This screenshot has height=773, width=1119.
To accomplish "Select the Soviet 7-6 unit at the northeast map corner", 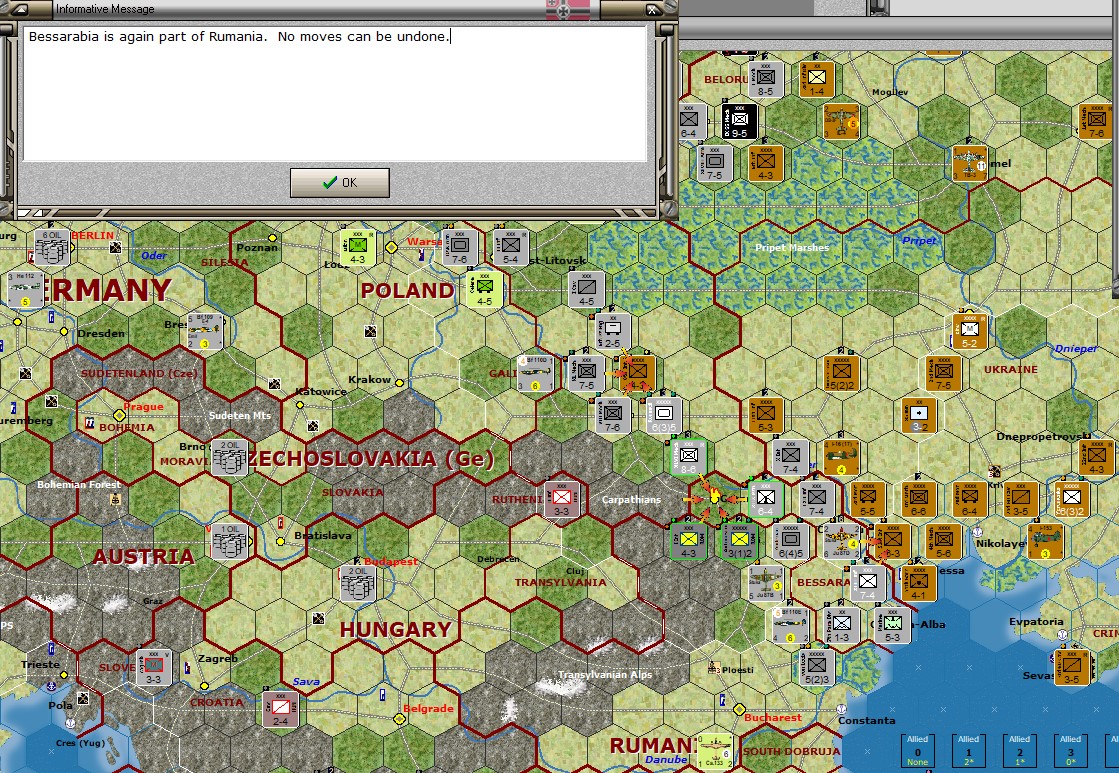I will click(x=1096, y=121).
